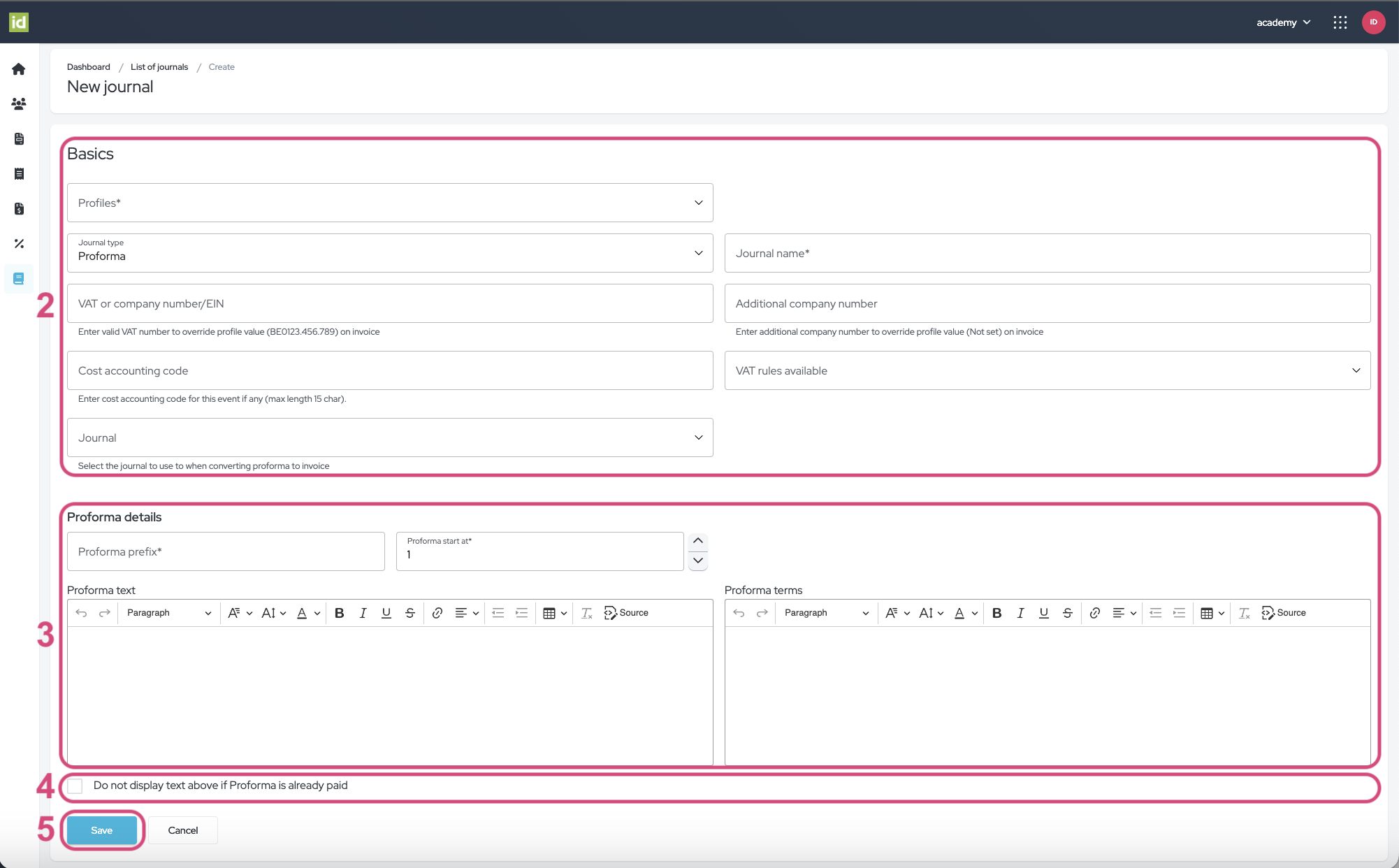The width and height of the screenshot is (1399, 868).
Task: Toggle Bold in the Proforma text editor
Action: coord(339,613)
